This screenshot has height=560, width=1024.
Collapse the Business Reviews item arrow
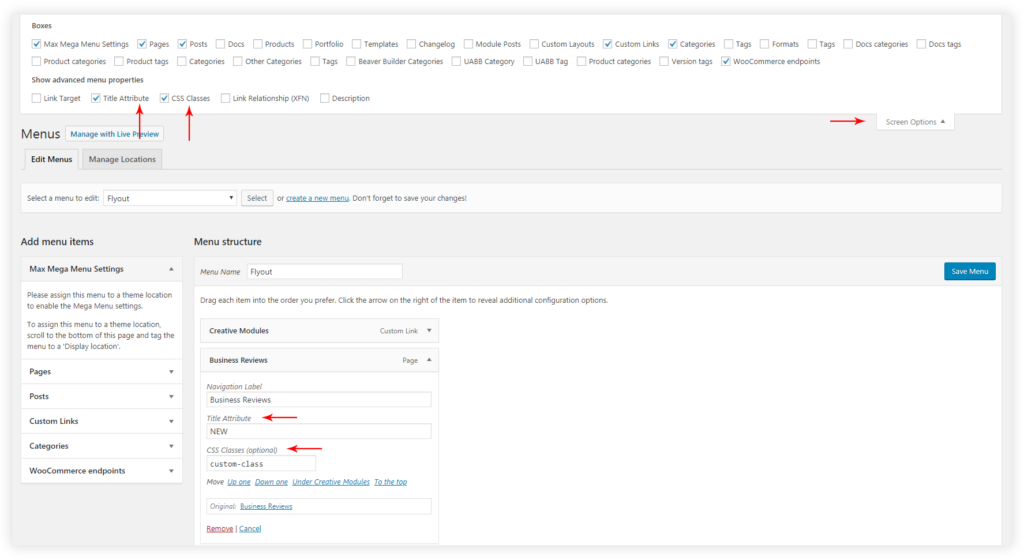tap(429, 360)
